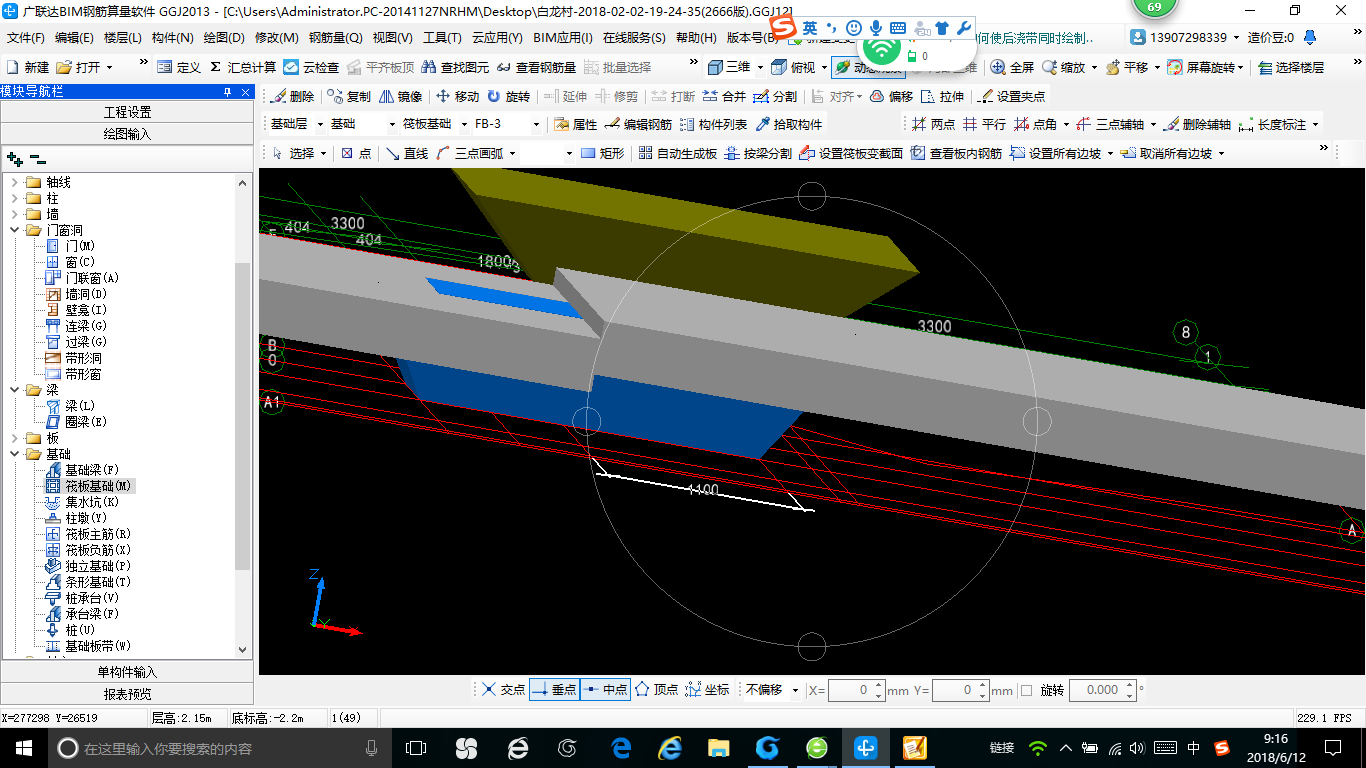The width and height of the screenshot is (1366, 768).
Task: Open the 工程设置 navigation section
Action: [127, 112]
